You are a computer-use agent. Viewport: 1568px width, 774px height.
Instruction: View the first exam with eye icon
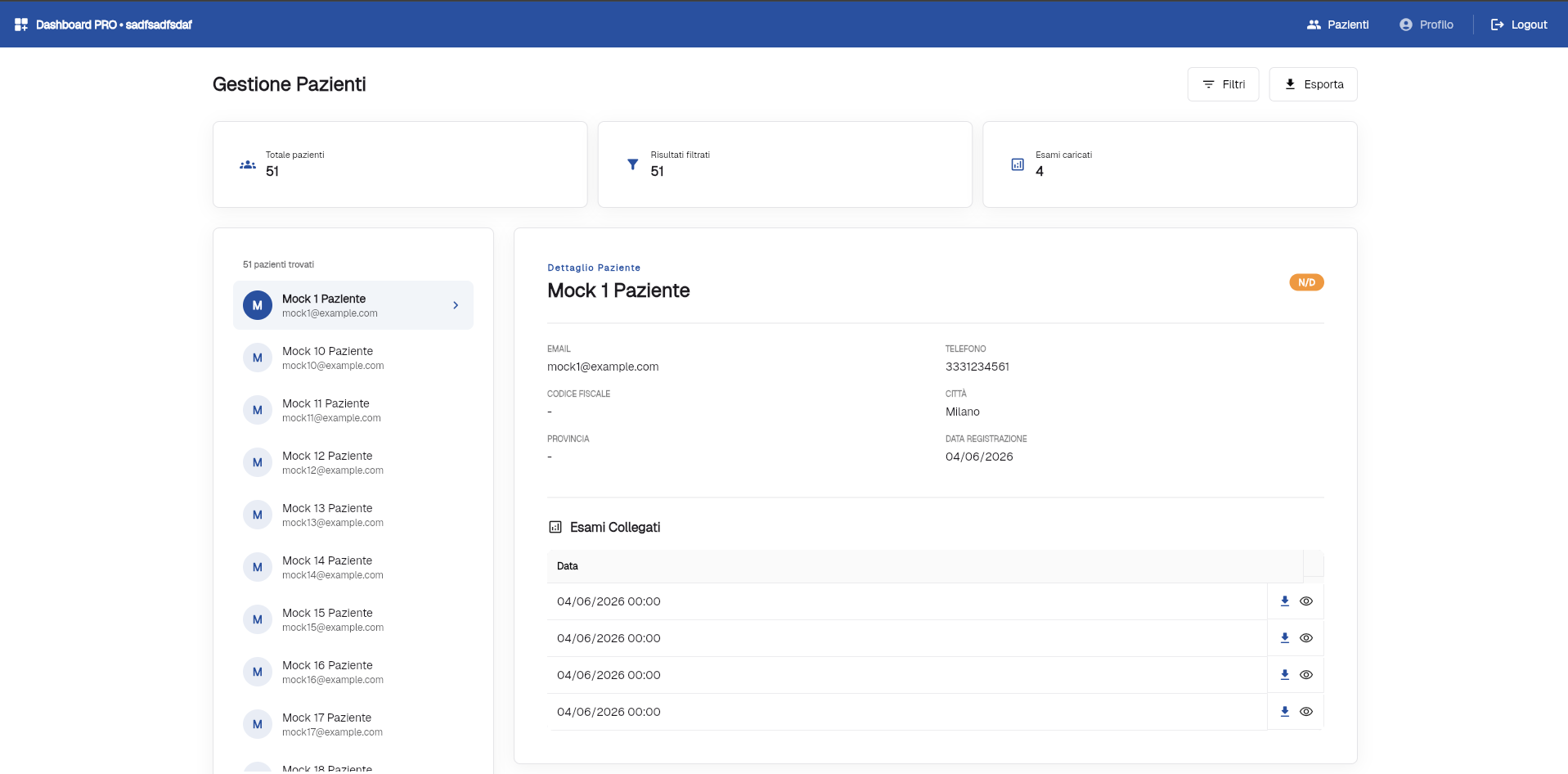pyautogui.click(x=1306, y=601)
